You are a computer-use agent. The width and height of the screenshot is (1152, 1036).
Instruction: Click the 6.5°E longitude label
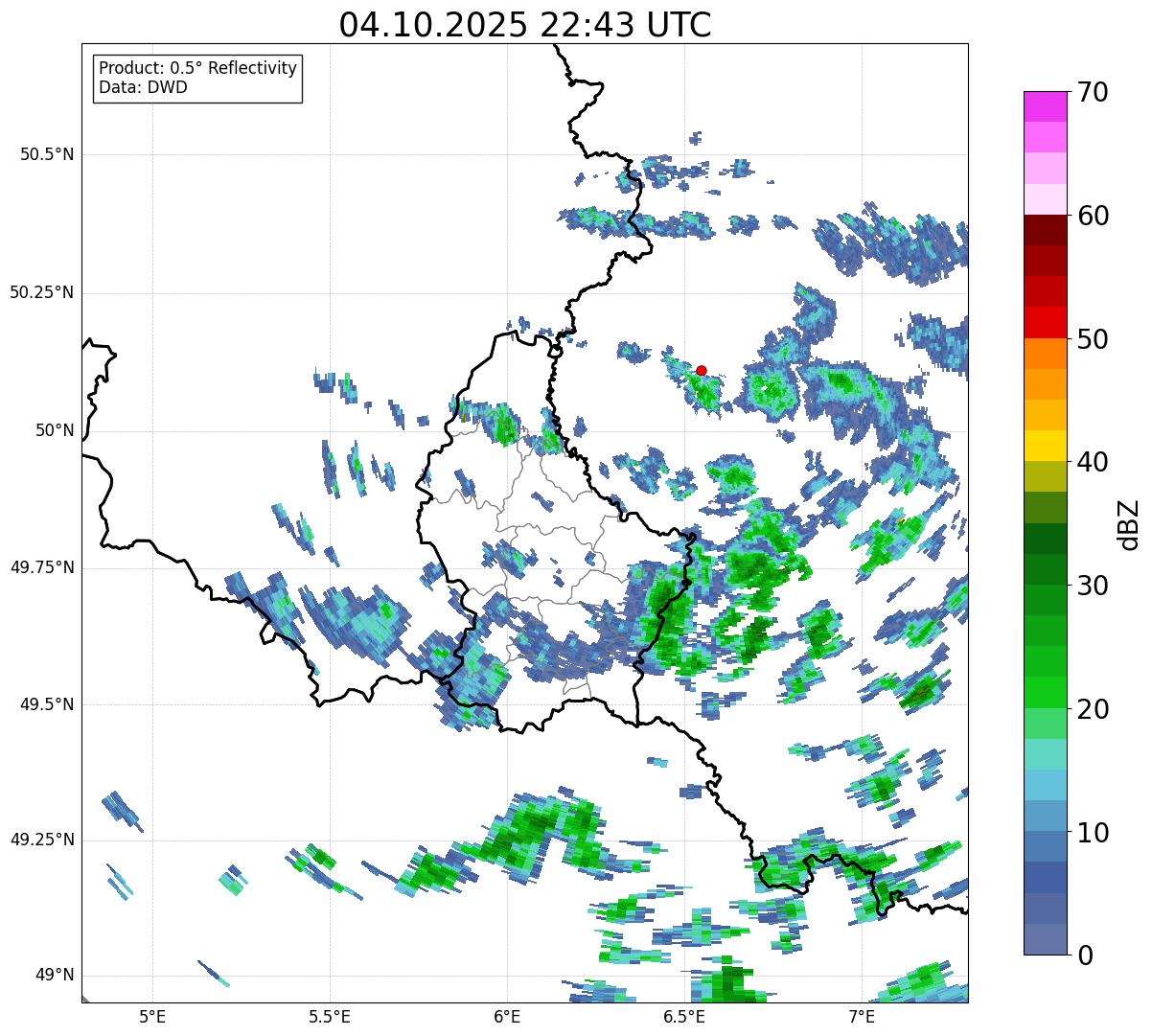684,1016
